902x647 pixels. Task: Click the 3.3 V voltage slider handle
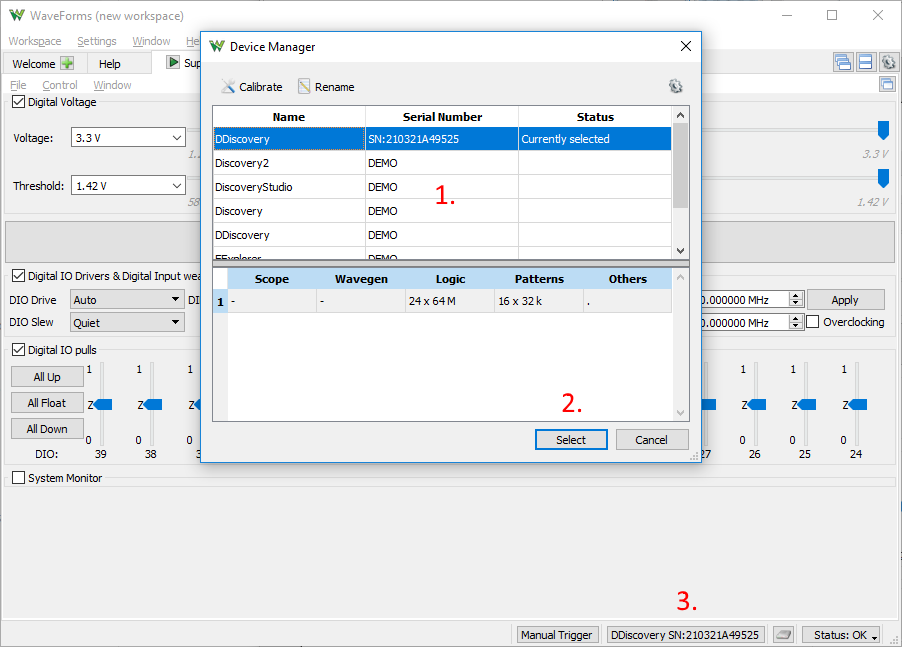tap(883, 130)
